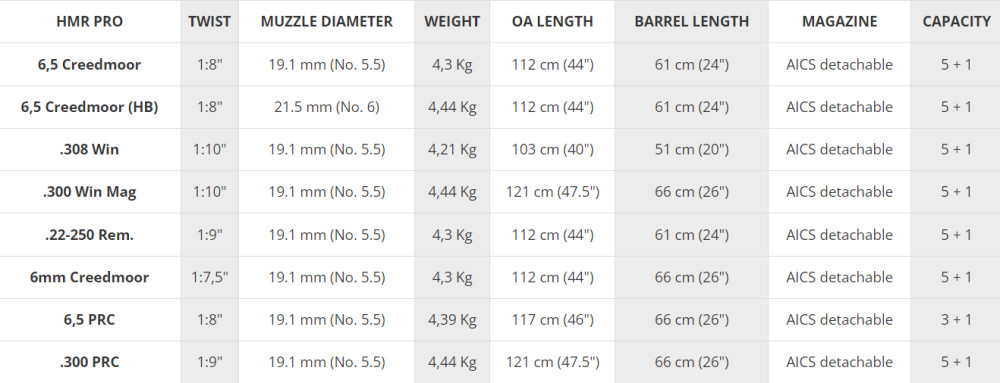Select the .300 PRC row label
Image resolution: width=1000 pixels, height=383 pixels.
[x=89, y=363]
